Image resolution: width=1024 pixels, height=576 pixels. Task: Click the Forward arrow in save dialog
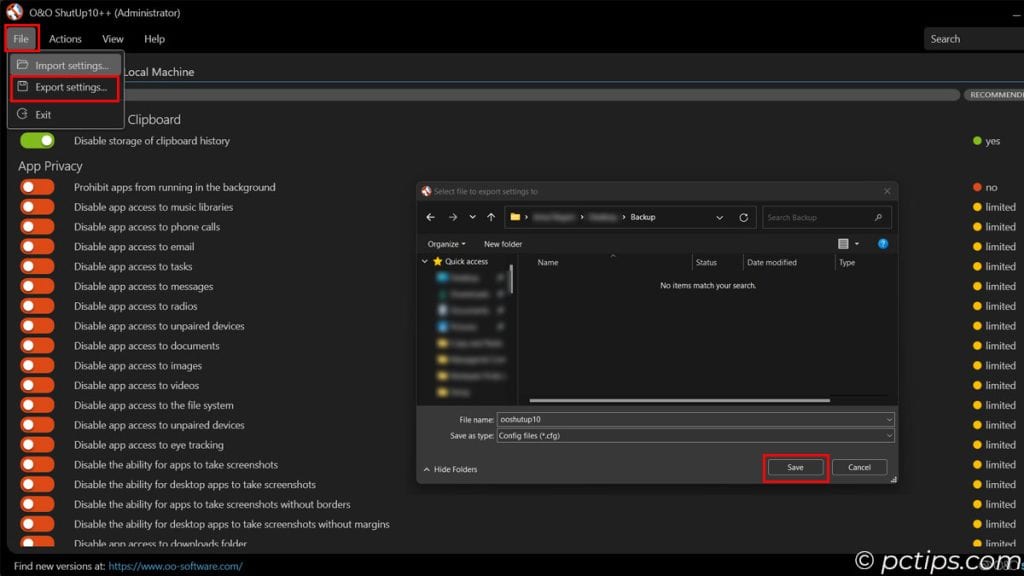[451, 217]
